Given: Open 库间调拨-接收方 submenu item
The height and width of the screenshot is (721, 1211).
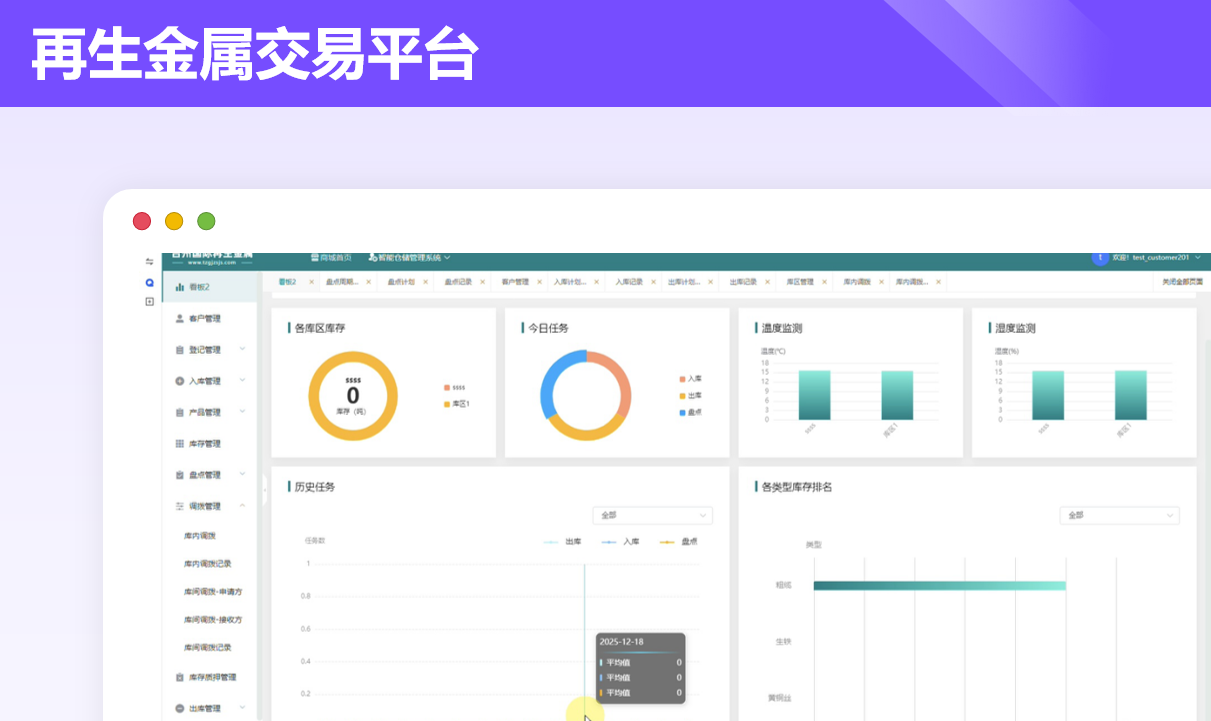Looking at the screenshot, I should click(x=213, y=619).
